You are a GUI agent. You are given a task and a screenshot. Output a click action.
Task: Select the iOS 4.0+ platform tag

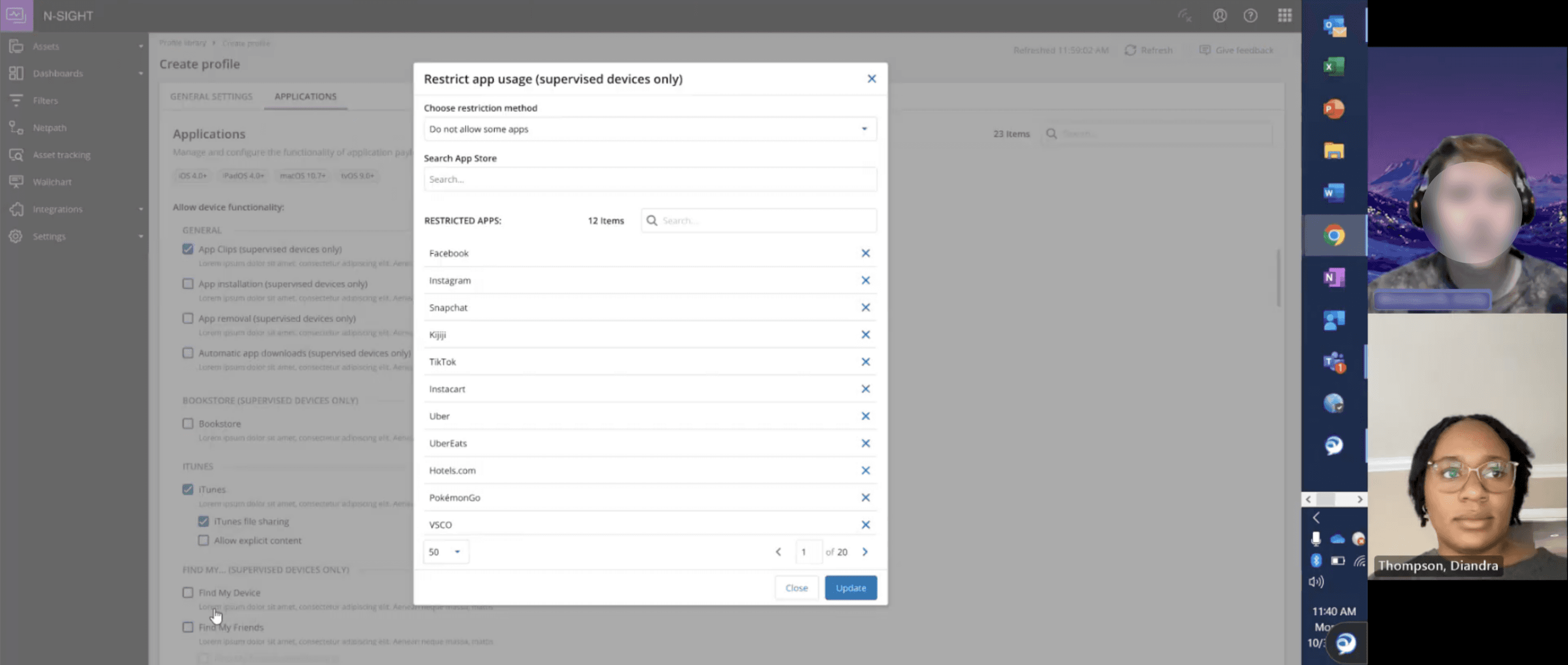tap(192, 176)
